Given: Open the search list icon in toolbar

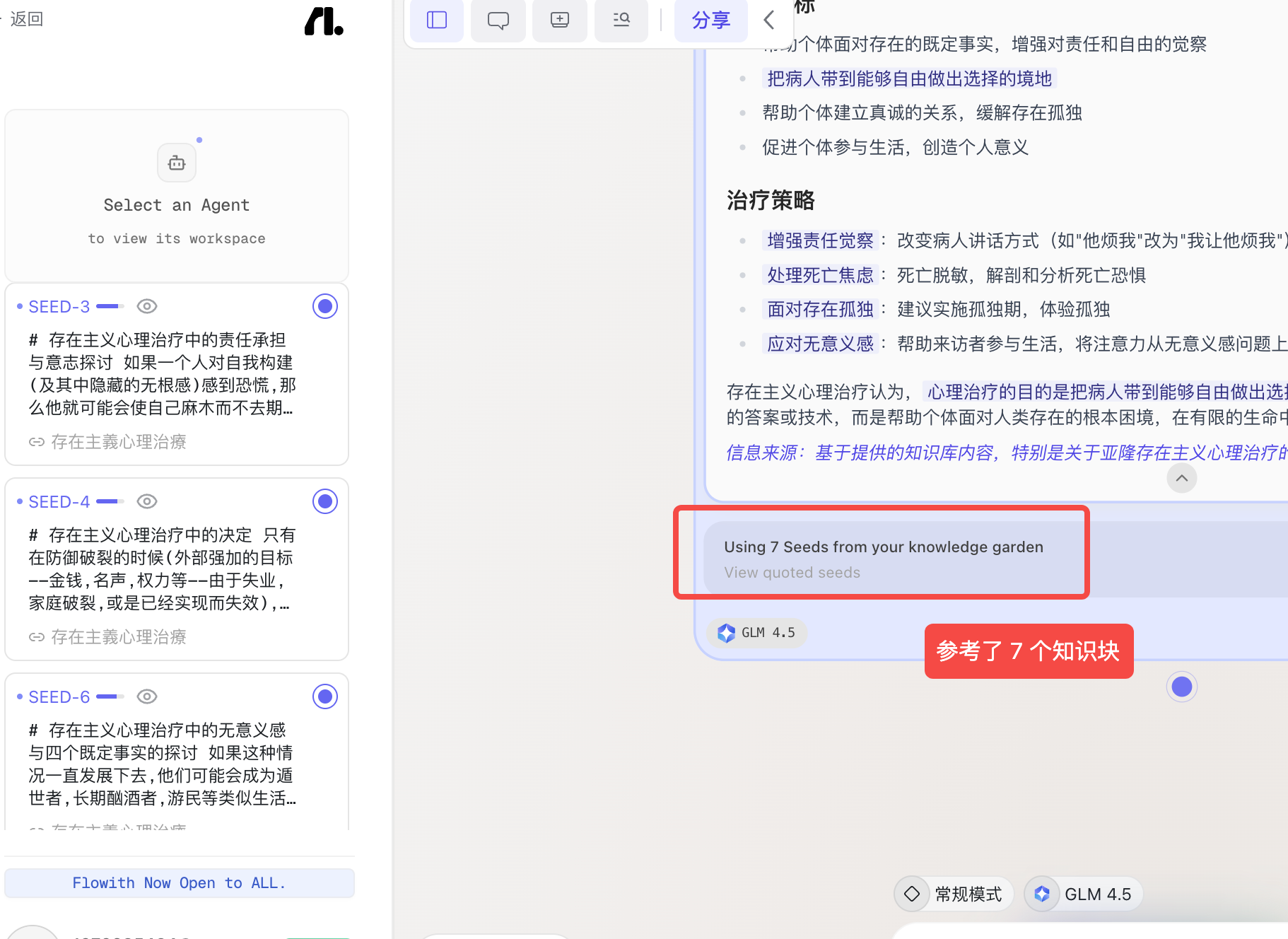Looking at the screenshot, I should [x=621, y=20].
